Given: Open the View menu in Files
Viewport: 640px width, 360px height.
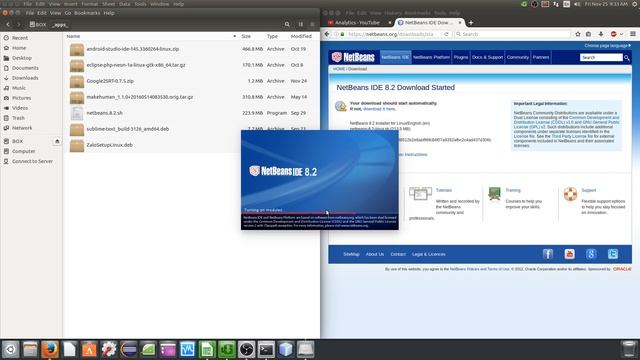Looking at the screenshot, I should click(55, 13).
